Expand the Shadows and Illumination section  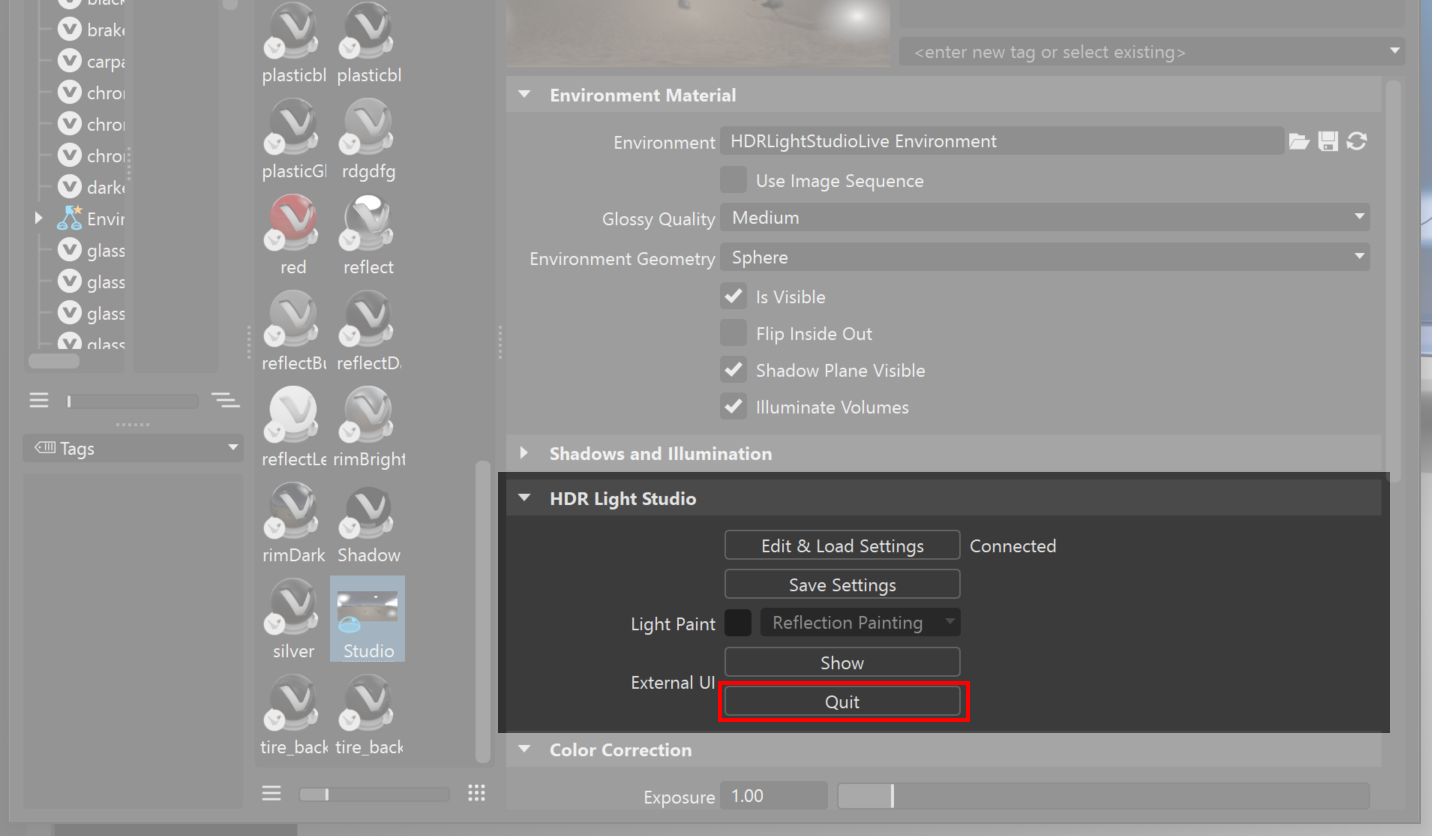(x=524, y=453)
